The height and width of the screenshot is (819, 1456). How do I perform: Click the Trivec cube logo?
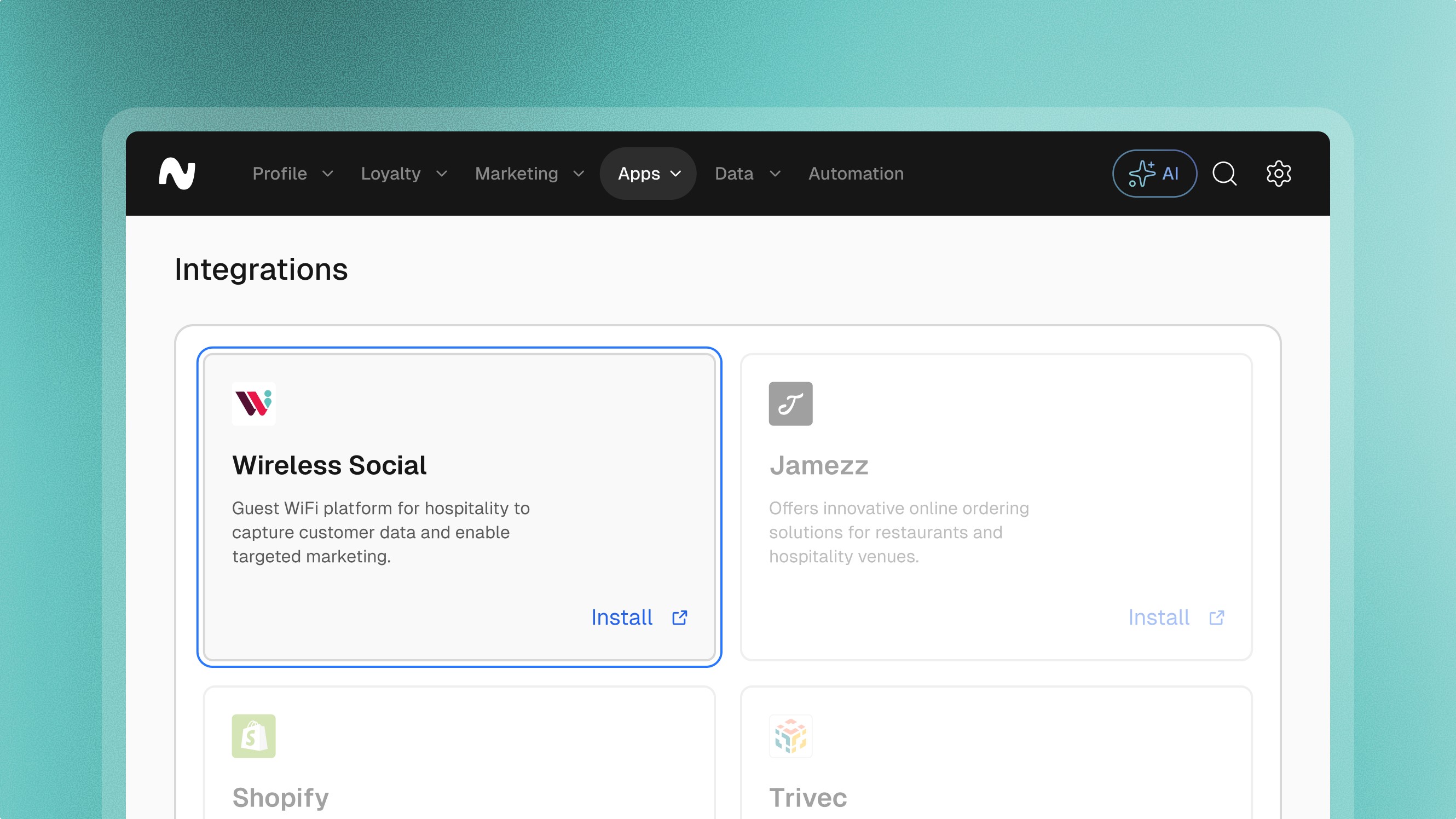pos(790,736)
